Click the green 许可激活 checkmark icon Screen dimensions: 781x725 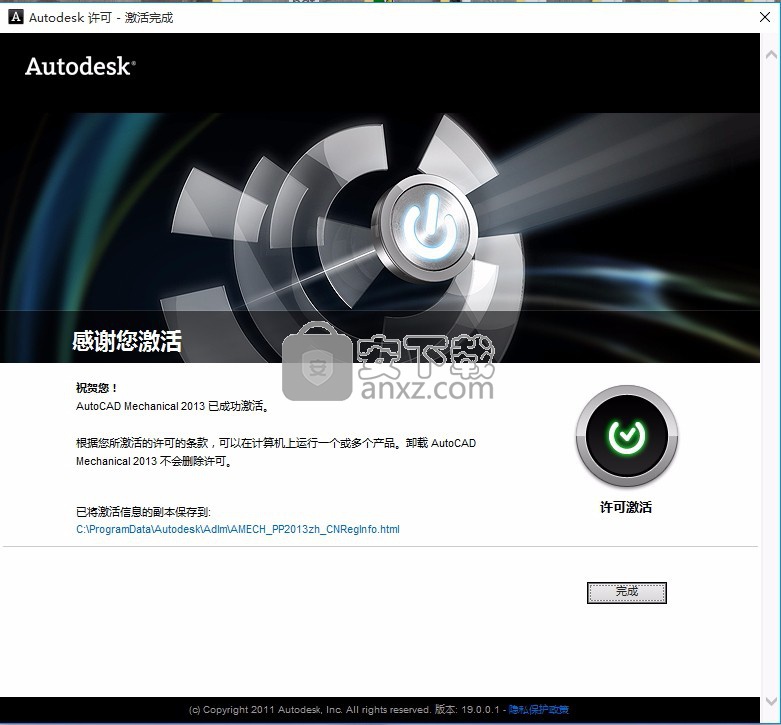pos(627,436)
